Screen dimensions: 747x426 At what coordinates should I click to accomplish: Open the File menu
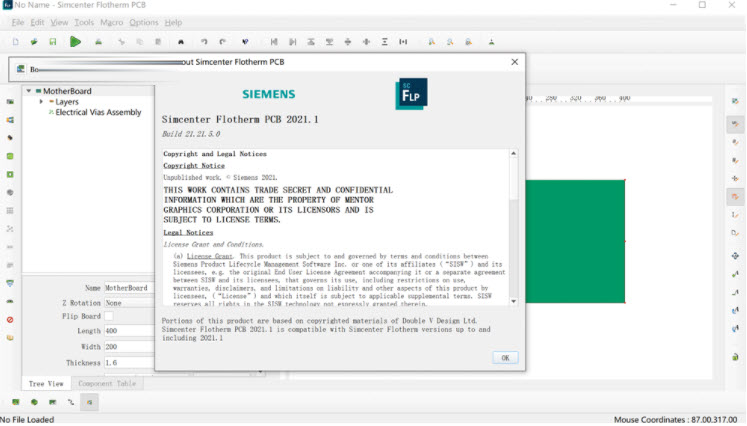tap(18, 22)
